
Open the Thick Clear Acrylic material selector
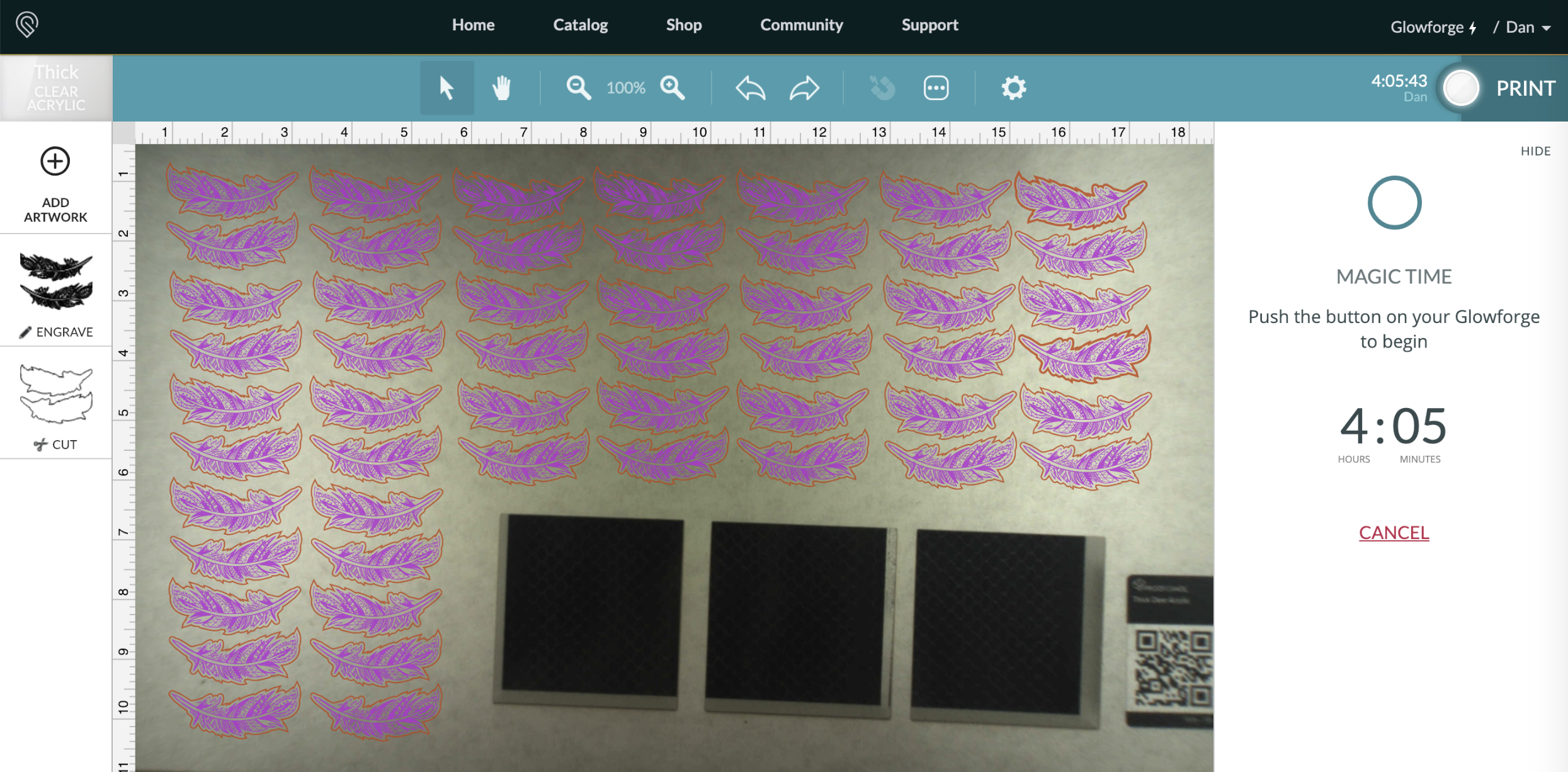pyautogui.click(x=56, y=88)
